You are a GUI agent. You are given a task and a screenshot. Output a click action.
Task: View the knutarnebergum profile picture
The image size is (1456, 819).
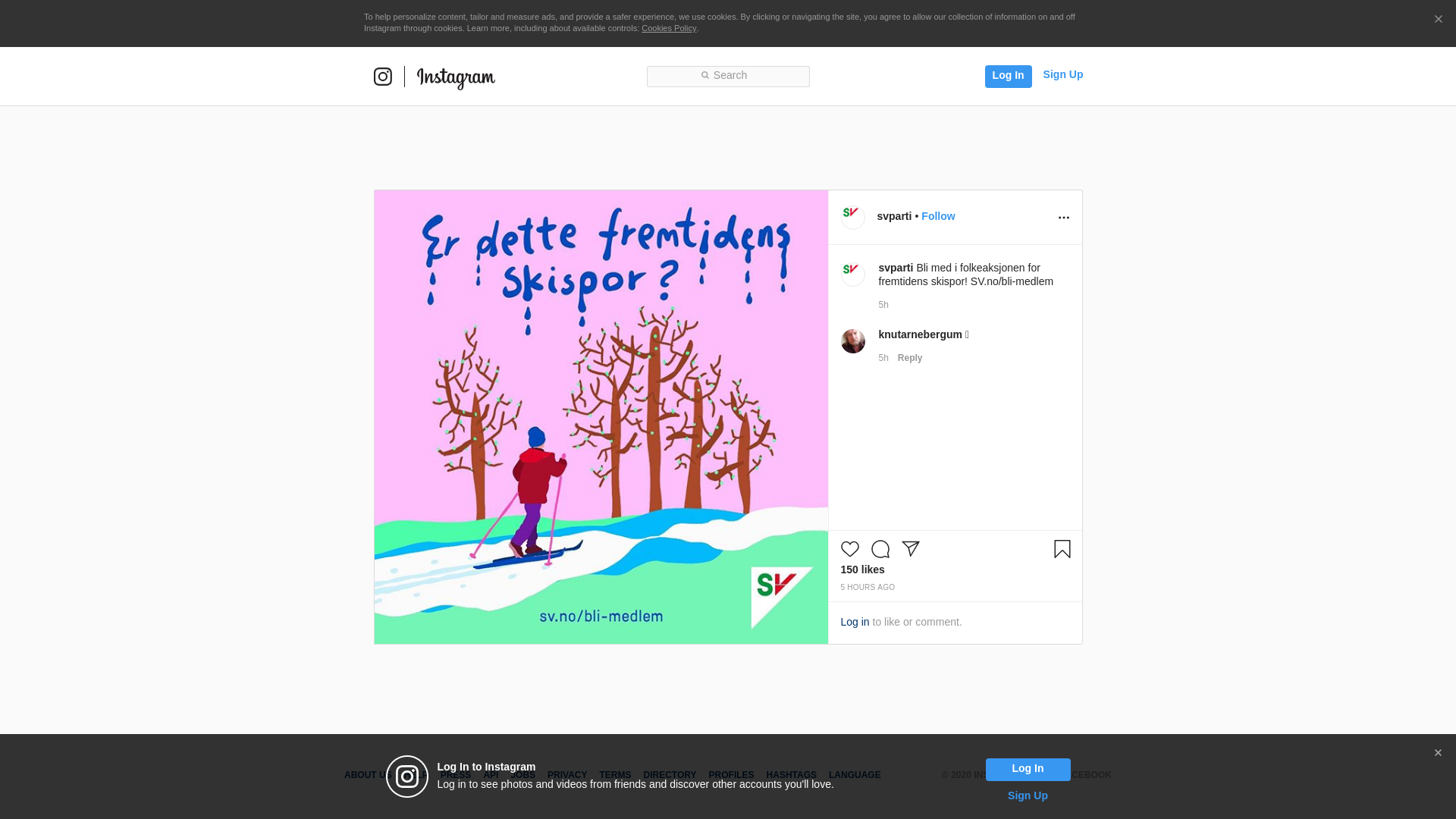853,341
